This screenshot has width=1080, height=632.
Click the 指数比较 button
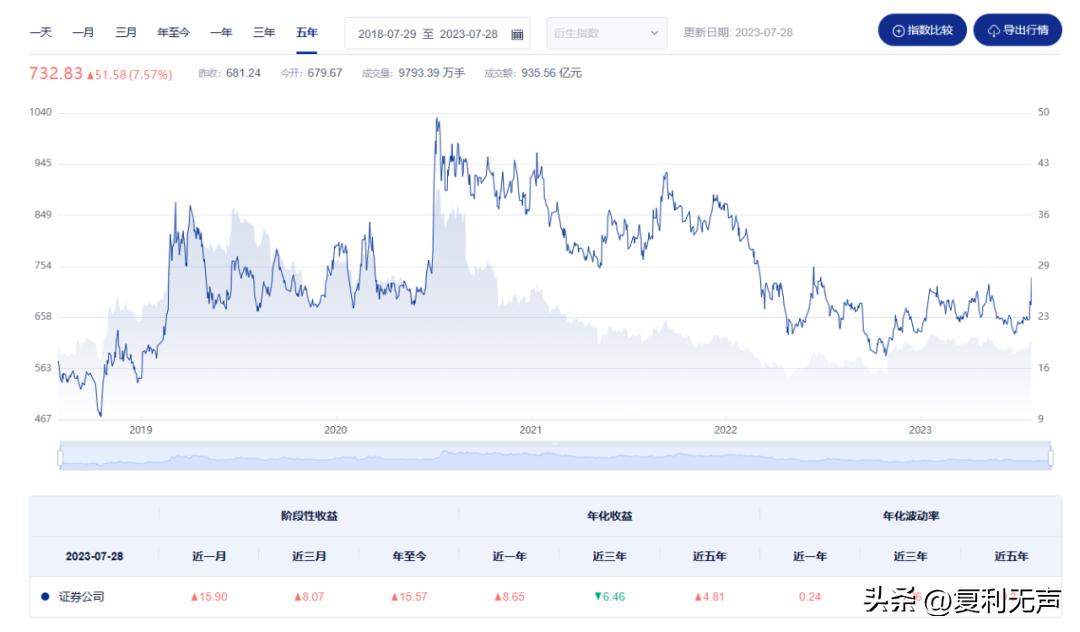[921, 30]
